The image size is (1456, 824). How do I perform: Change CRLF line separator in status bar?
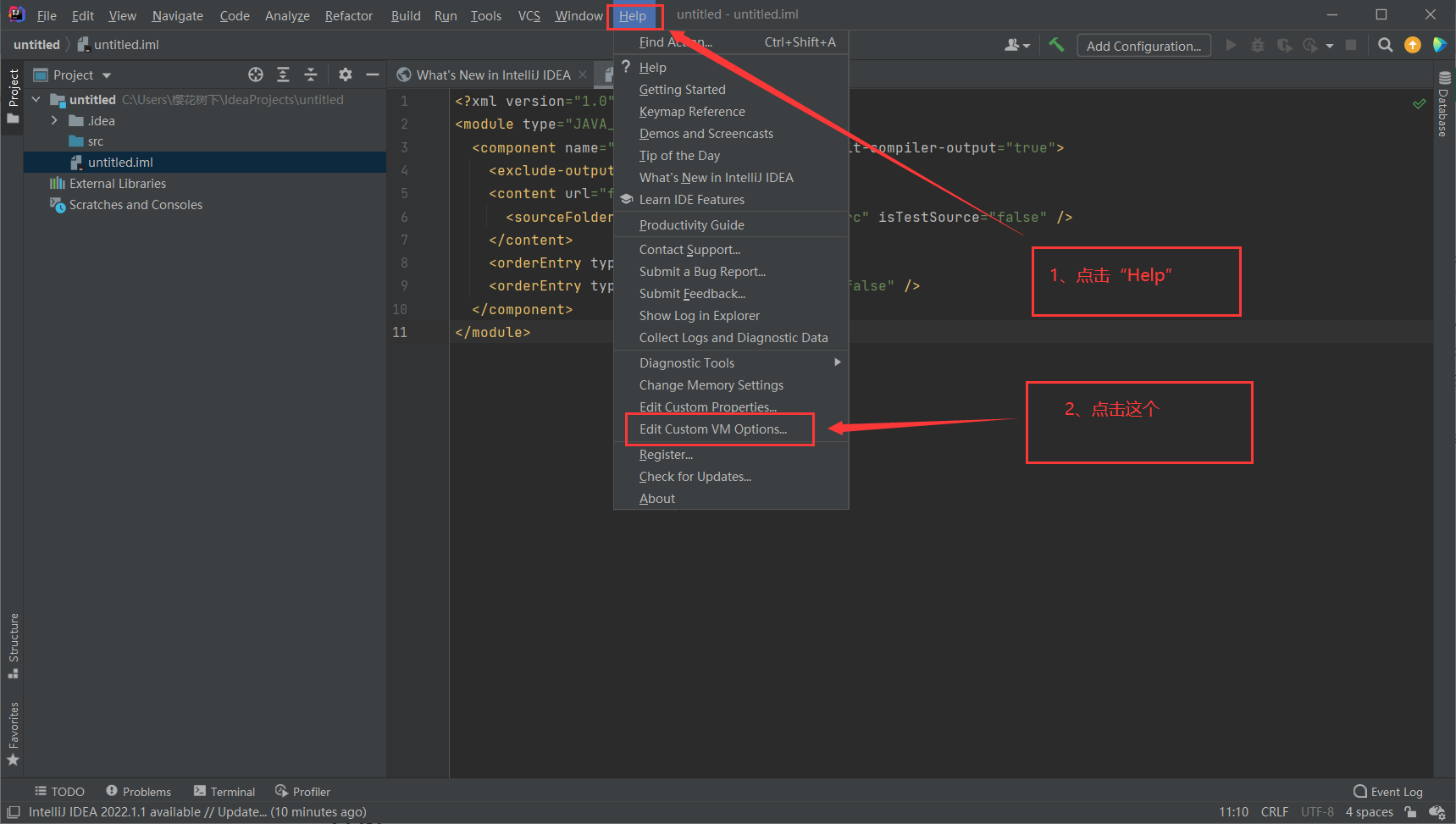1274,812
